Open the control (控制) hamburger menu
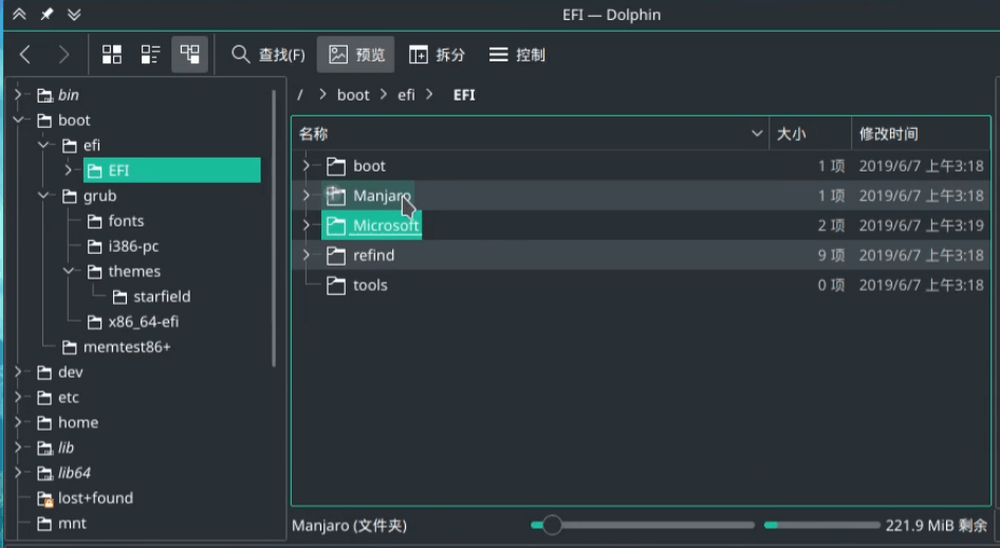Image resolution: width=1000 pixels, height=548 pixels. click(517, 55)
